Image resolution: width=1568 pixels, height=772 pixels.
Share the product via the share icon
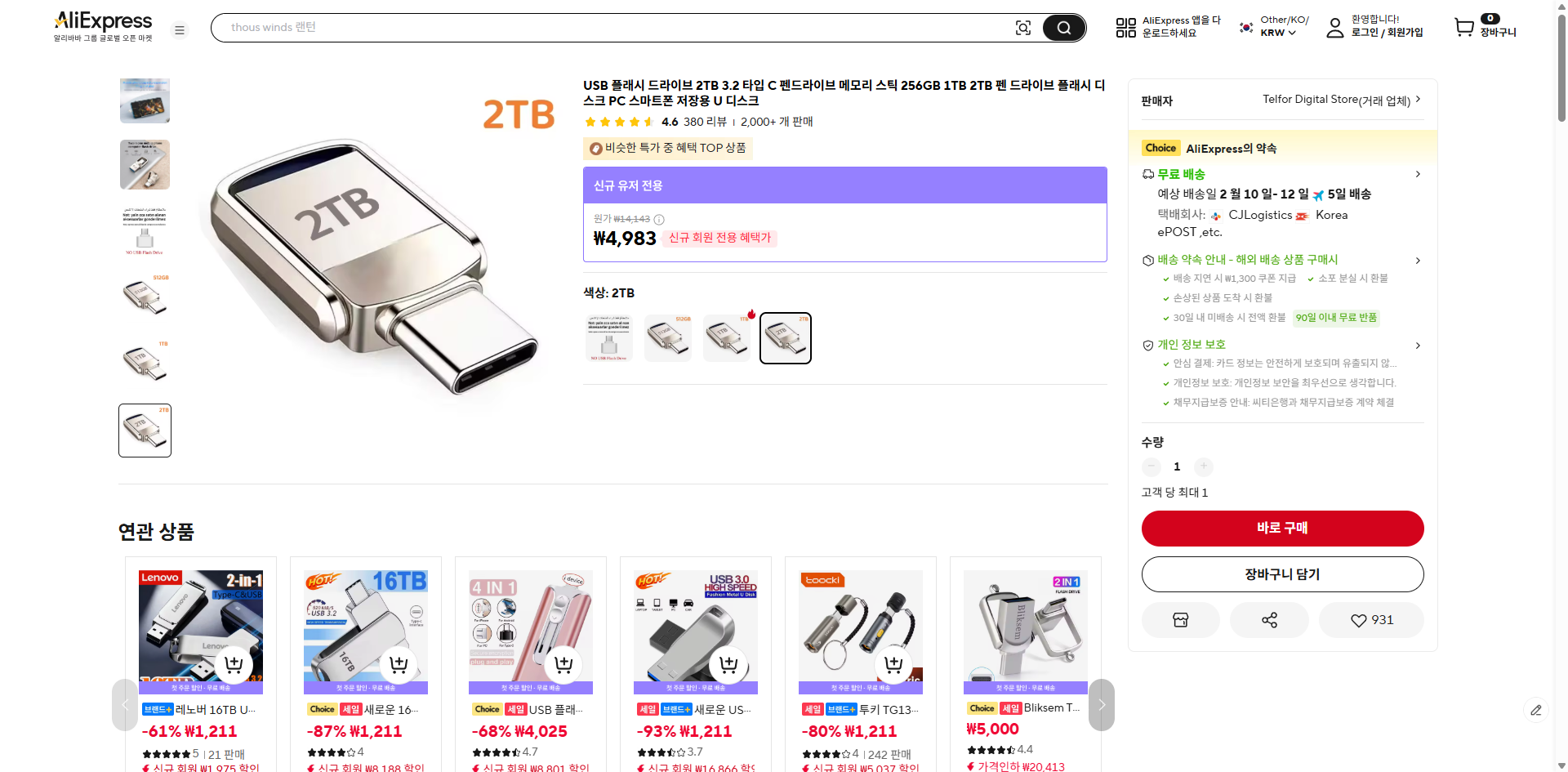pyautogui.click(x=1268, y=619)
